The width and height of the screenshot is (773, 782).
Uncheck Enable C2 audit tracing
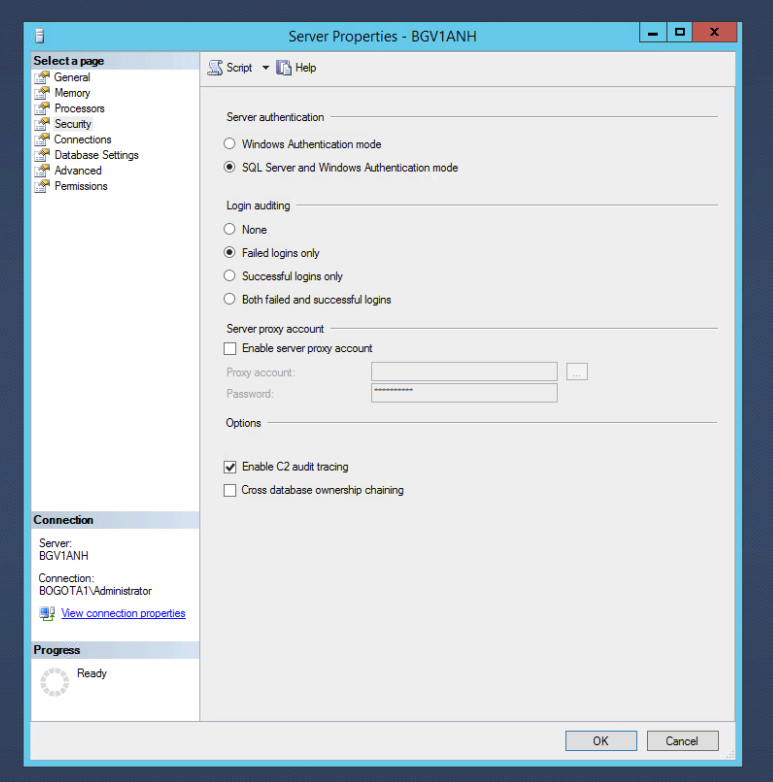(230, 467)
